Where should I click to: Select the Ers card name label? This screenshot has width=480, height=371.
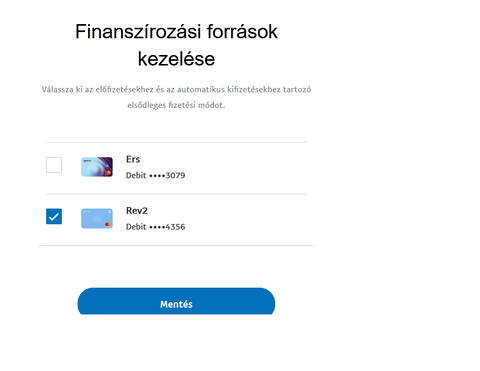(x=133, y=159)
